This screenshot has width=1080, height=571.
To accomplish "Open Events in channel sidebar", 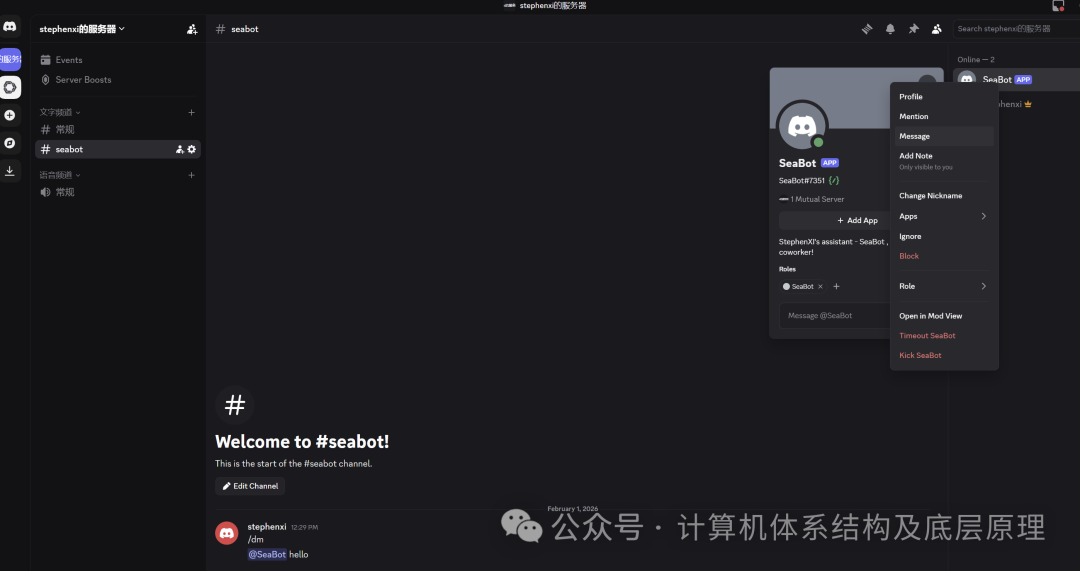I will pos(117,60).
